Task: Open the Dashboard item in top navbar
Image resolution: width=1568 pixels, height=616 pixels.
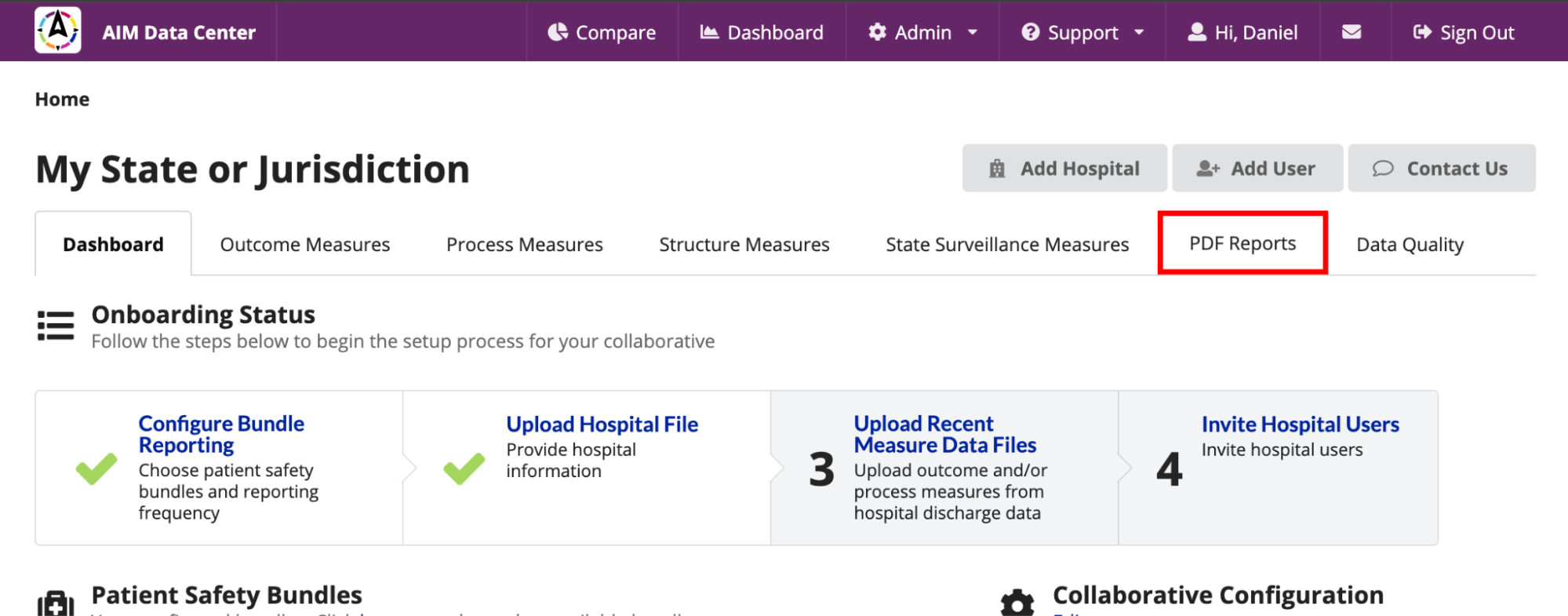Action: 762,31
